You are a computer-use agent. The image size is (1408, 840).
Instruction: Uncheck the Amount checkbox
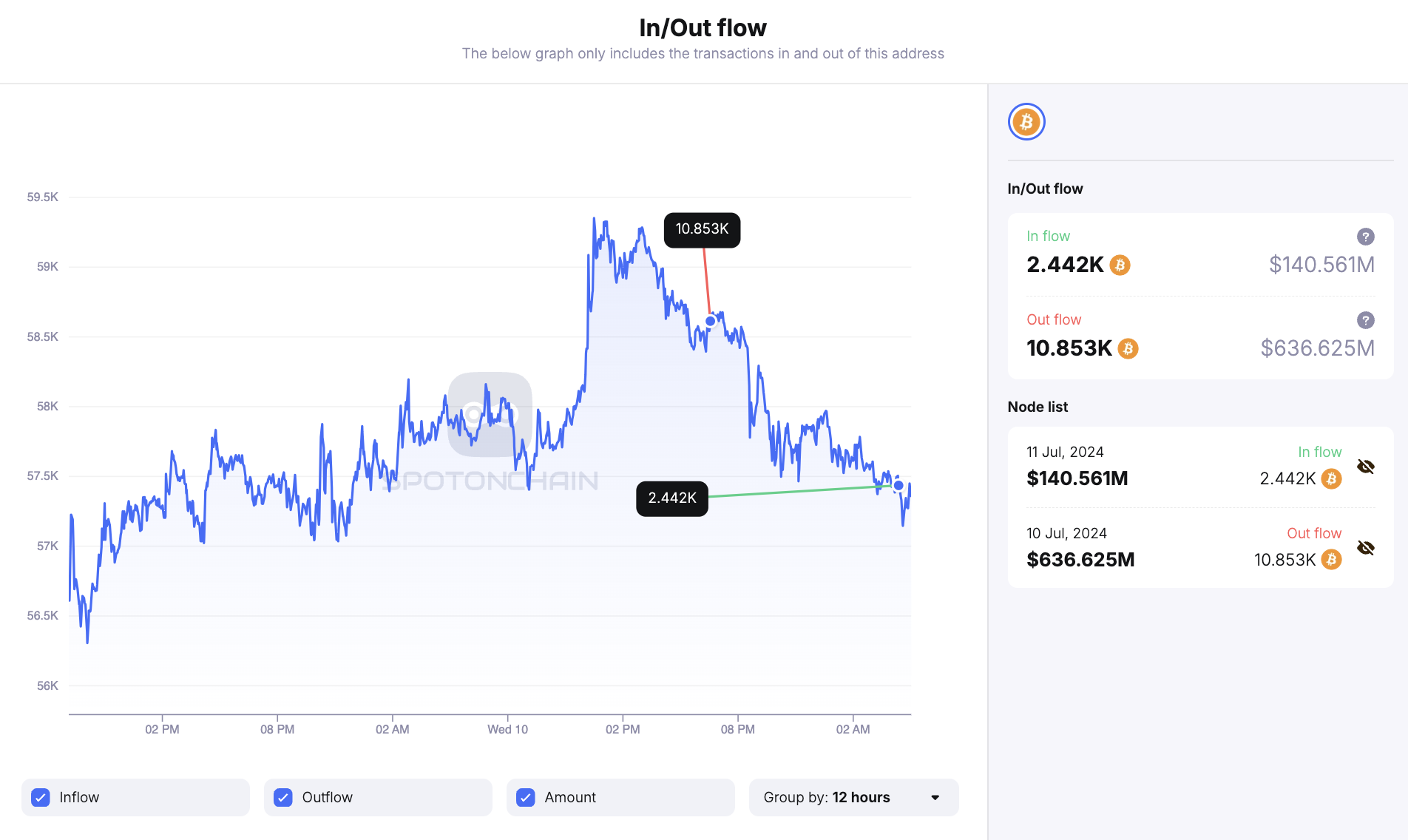[525, 797]
